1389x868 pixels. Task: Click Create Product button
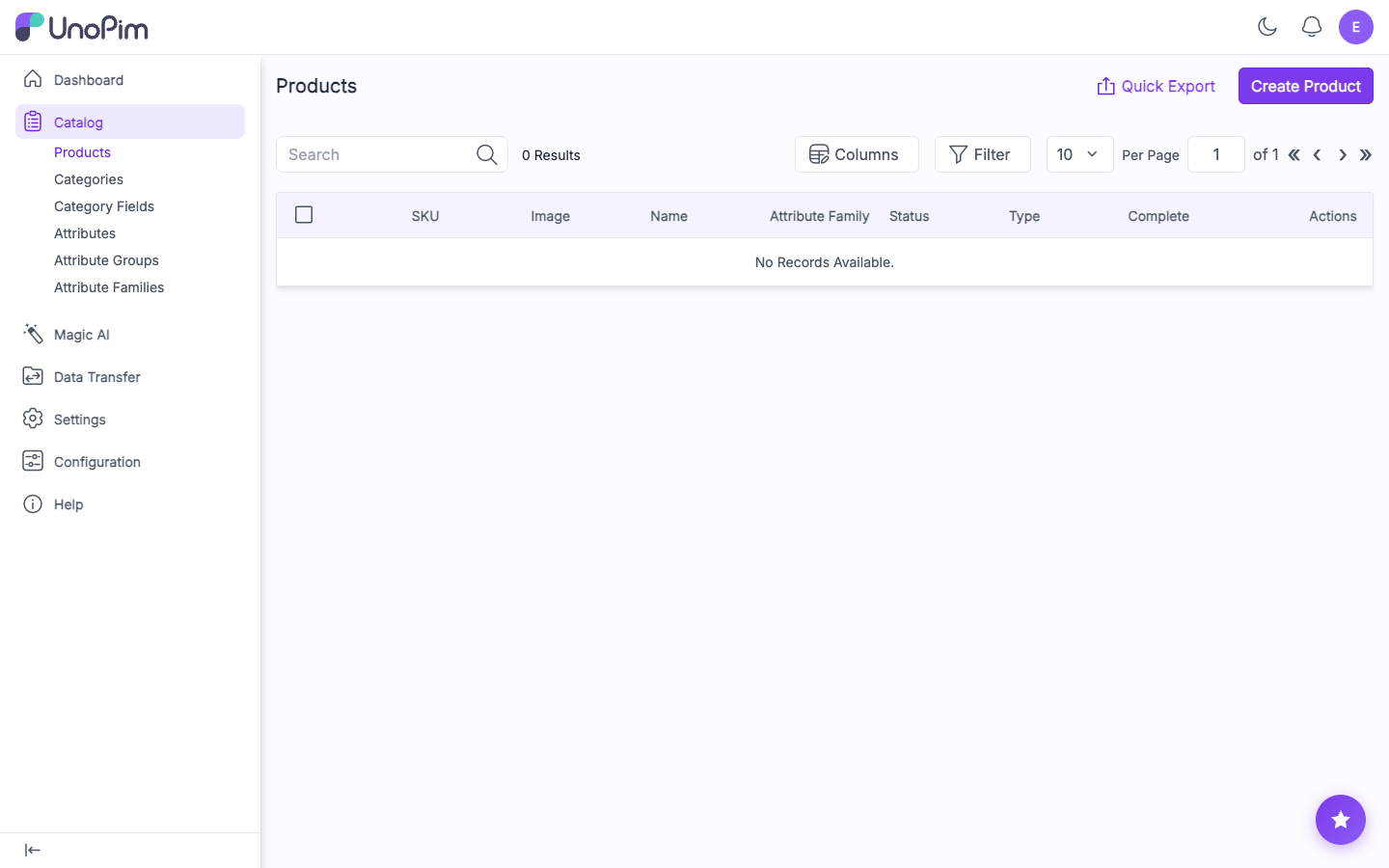coord(1306,86)
